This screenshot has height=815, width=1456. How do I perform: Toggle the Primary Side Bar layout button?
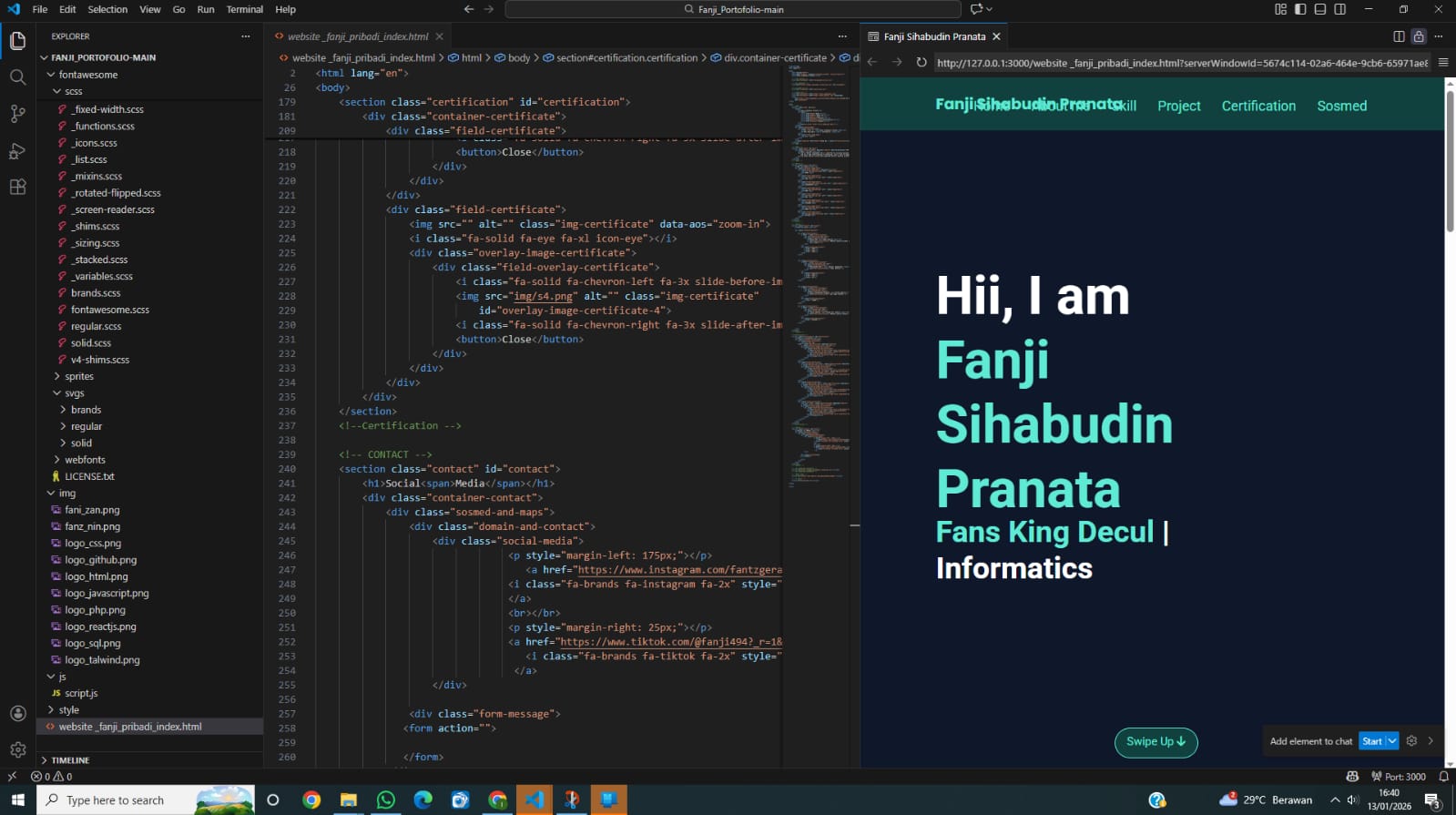[1300, 9]
